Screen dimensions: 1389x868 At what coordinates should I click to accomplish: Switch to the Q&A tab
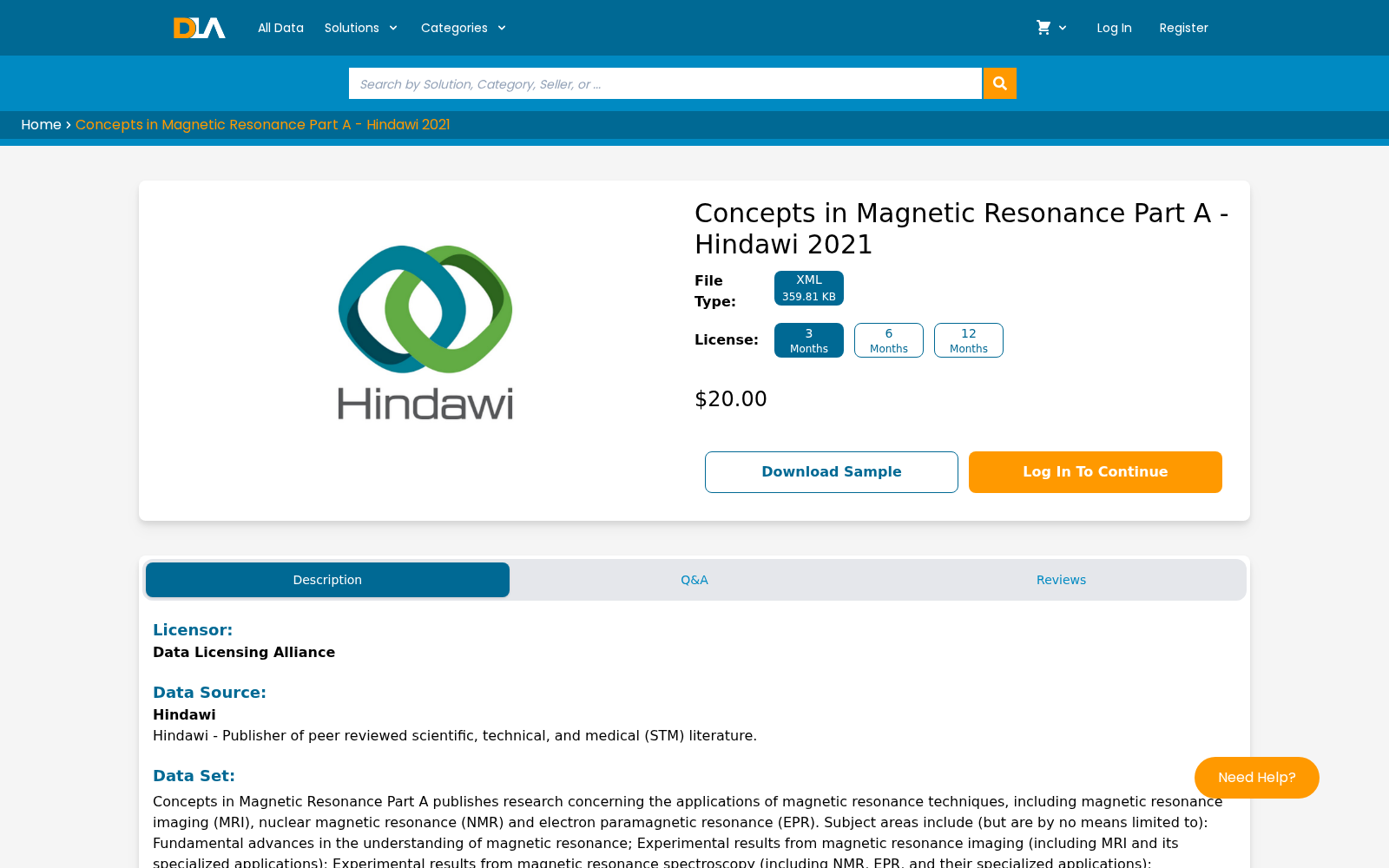click(x=694, y=580)
